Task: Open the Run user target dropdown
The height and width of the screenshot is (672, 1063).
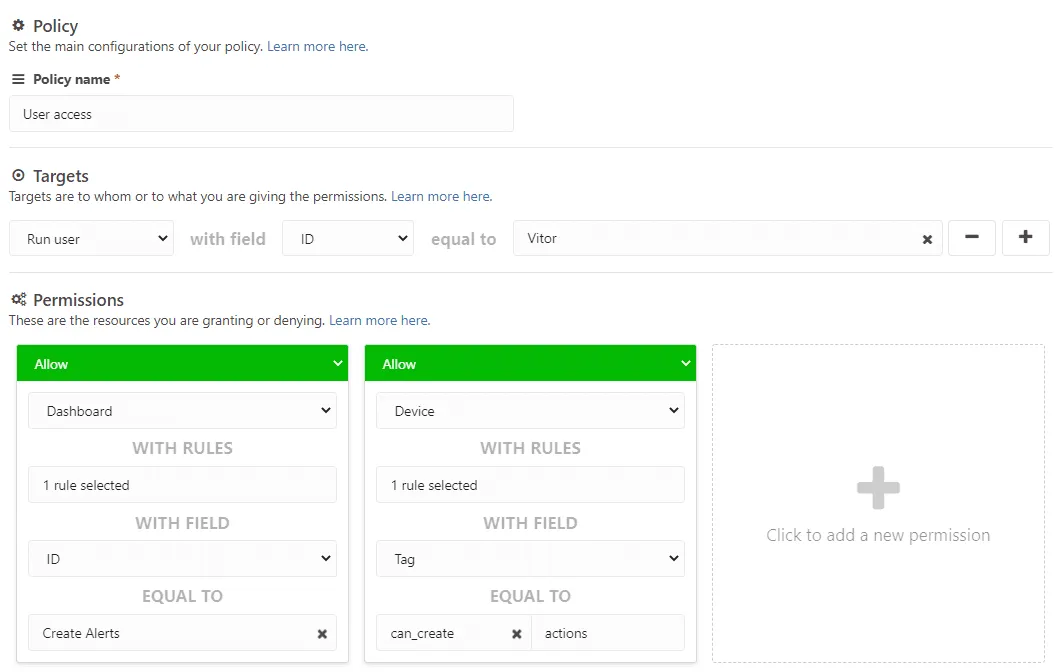Action: tap(91, 239)
